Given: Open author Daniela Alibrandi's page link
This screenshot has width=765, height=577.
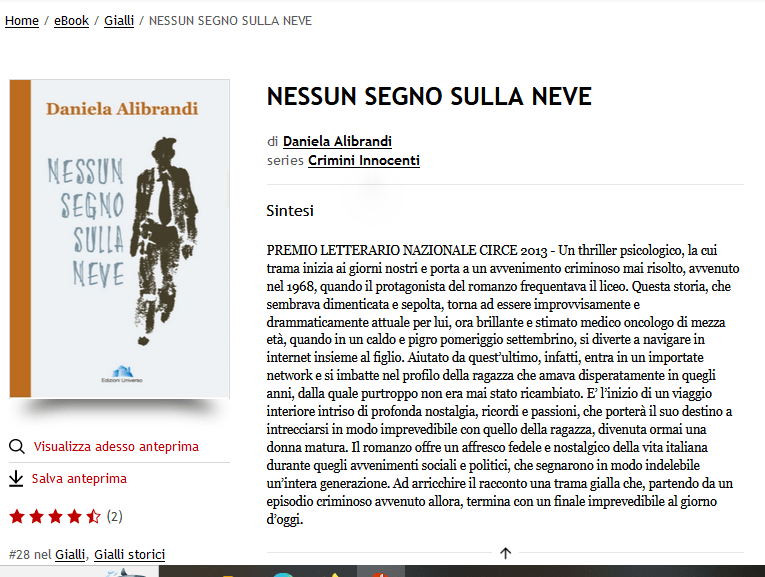Looking at the screenshot, I should 337,141.
